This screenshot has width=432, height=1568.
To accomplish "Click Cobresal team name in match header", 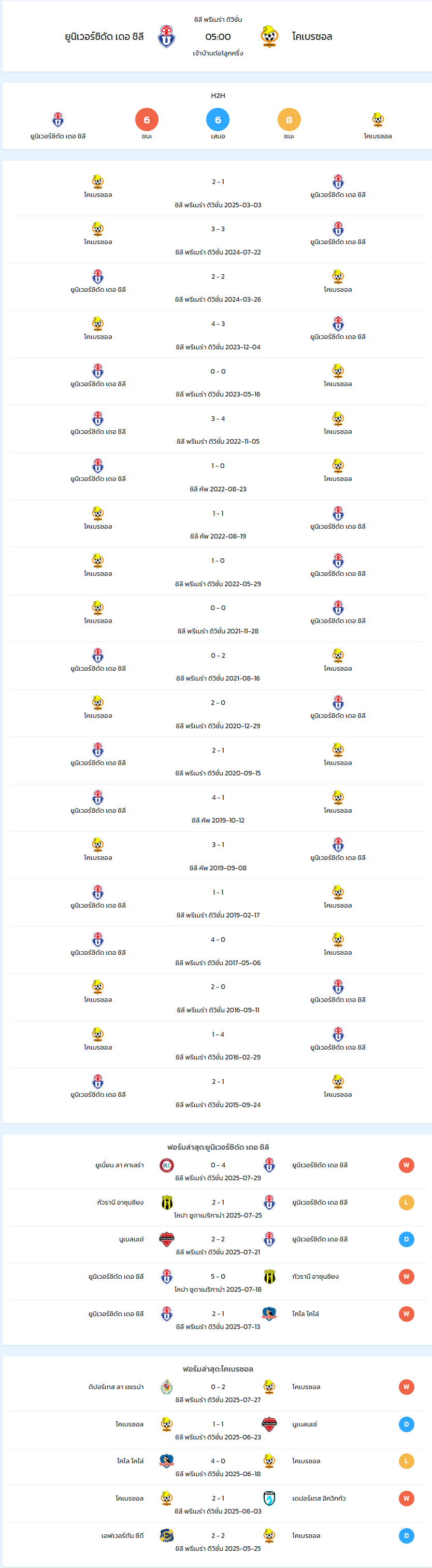I will pos(312,36).
